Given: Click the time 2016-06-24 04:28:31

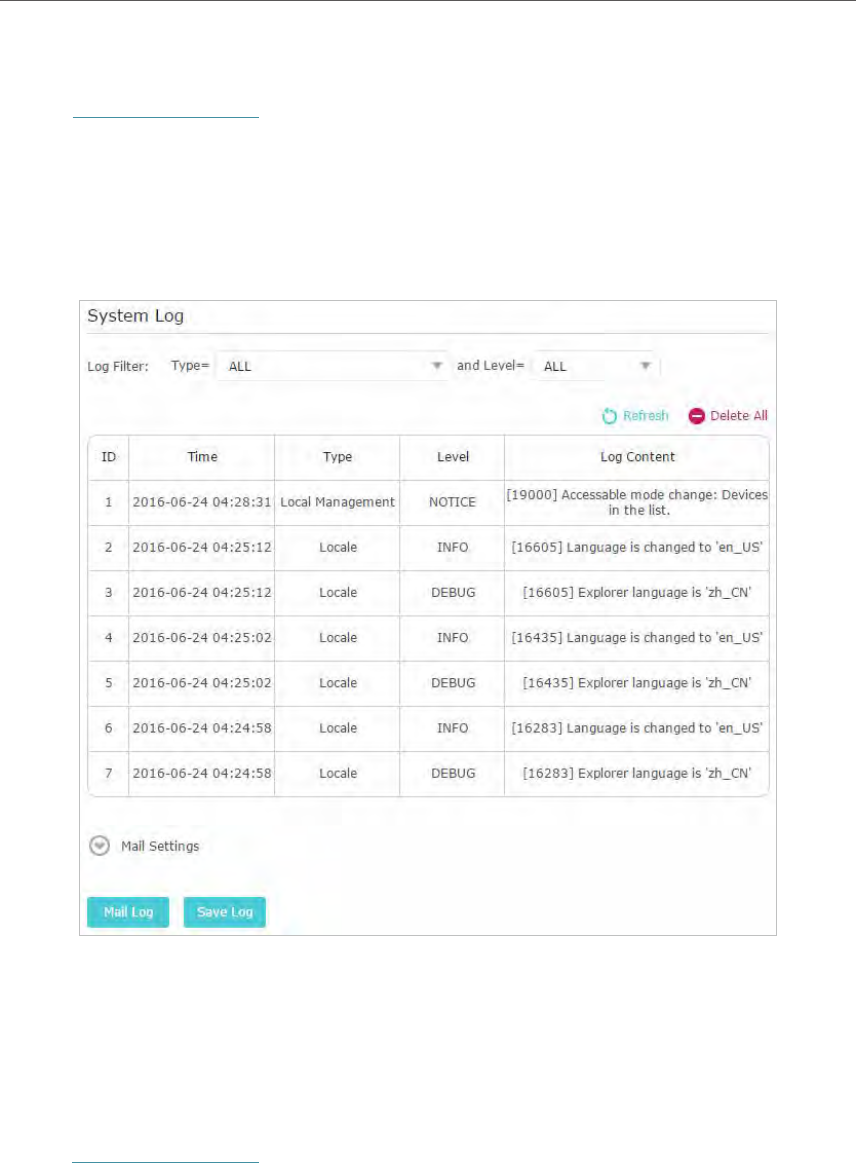Looking at the screenshot, I should pyautogui.click(x=202, y=502).
